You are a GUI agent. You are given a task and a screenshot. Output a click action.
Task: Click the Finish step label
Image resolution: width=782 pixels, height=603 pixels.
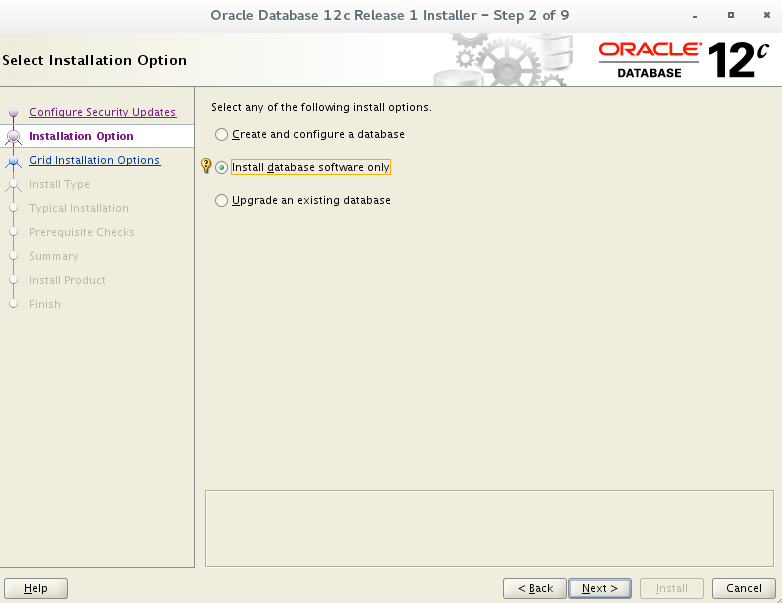pyautogui.click(x=45, y=304)
